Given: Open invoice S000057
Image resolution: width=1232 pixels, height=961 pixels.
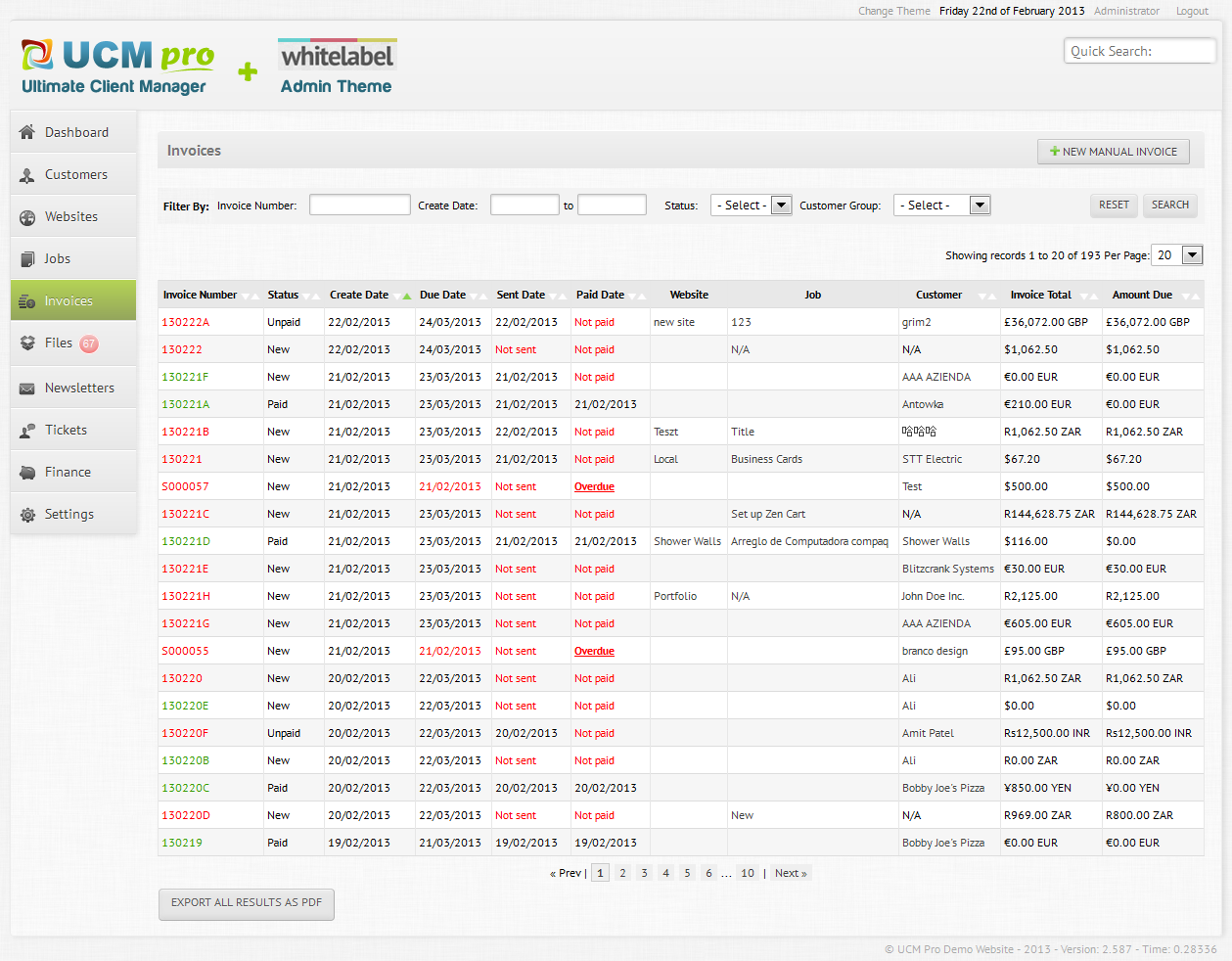Looking at the screenshot, I should point(186,486).
